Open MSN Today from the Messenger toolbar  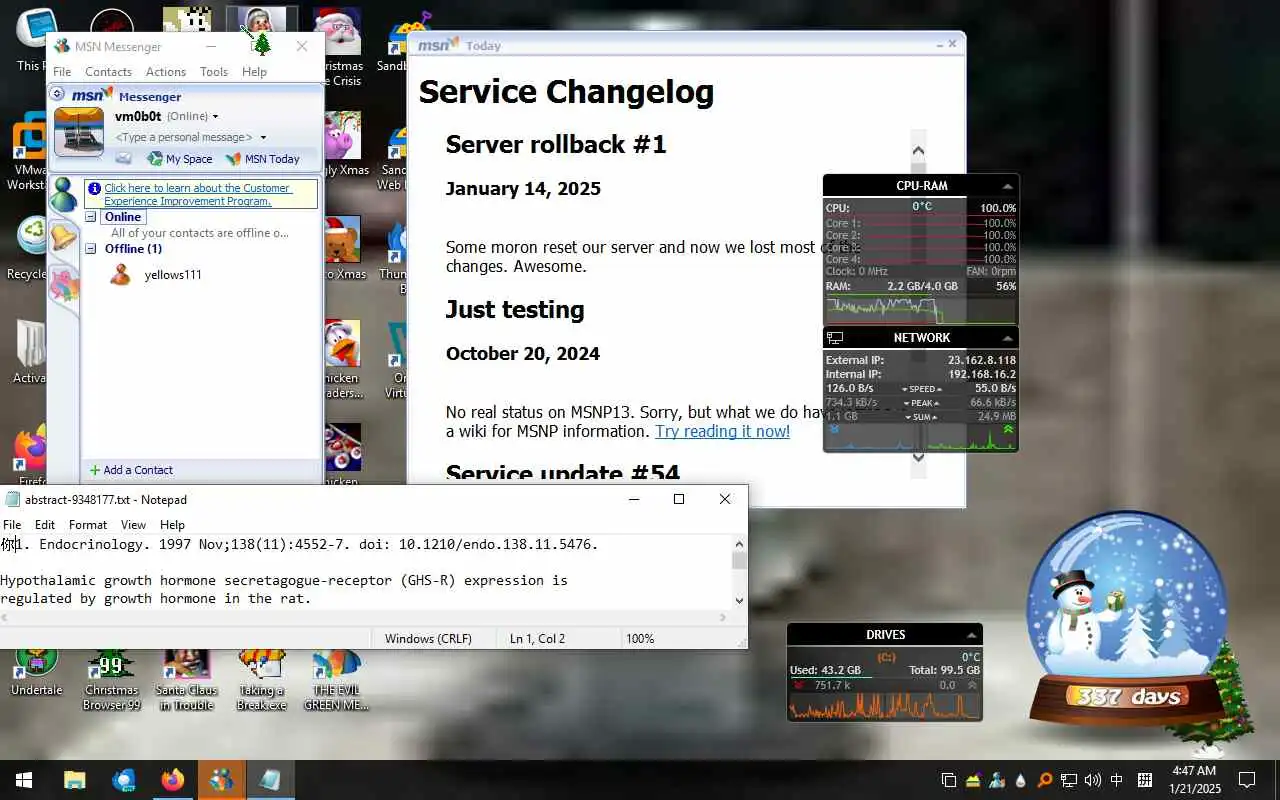pos(262,159)
